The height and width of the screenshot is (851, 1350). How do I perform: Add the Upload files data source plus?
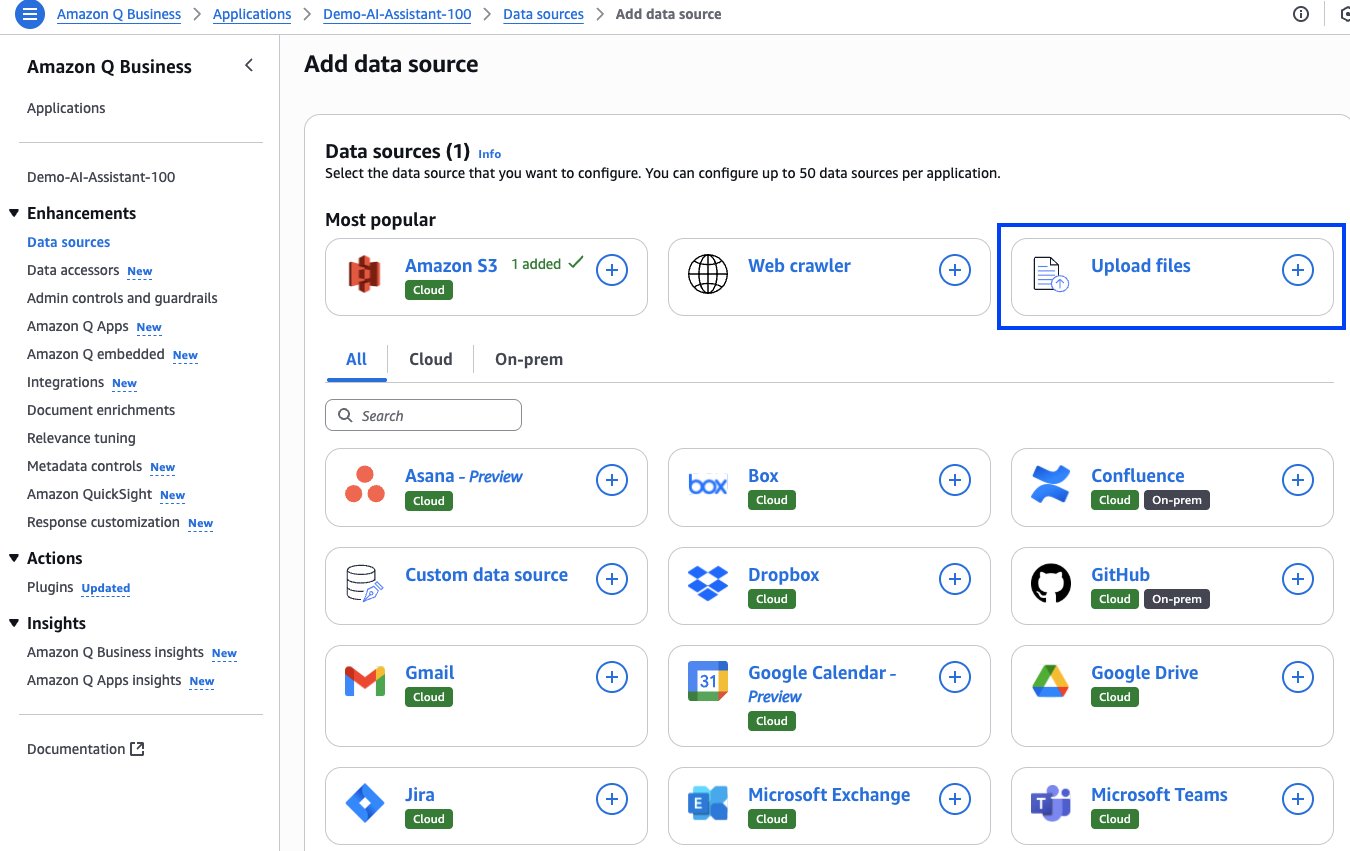[x=1298, y=270]
